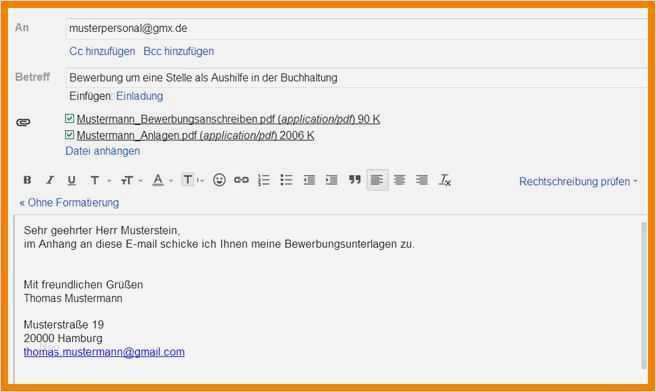Center align text
This screenshot has width=656, height=392.
[400, 180]
